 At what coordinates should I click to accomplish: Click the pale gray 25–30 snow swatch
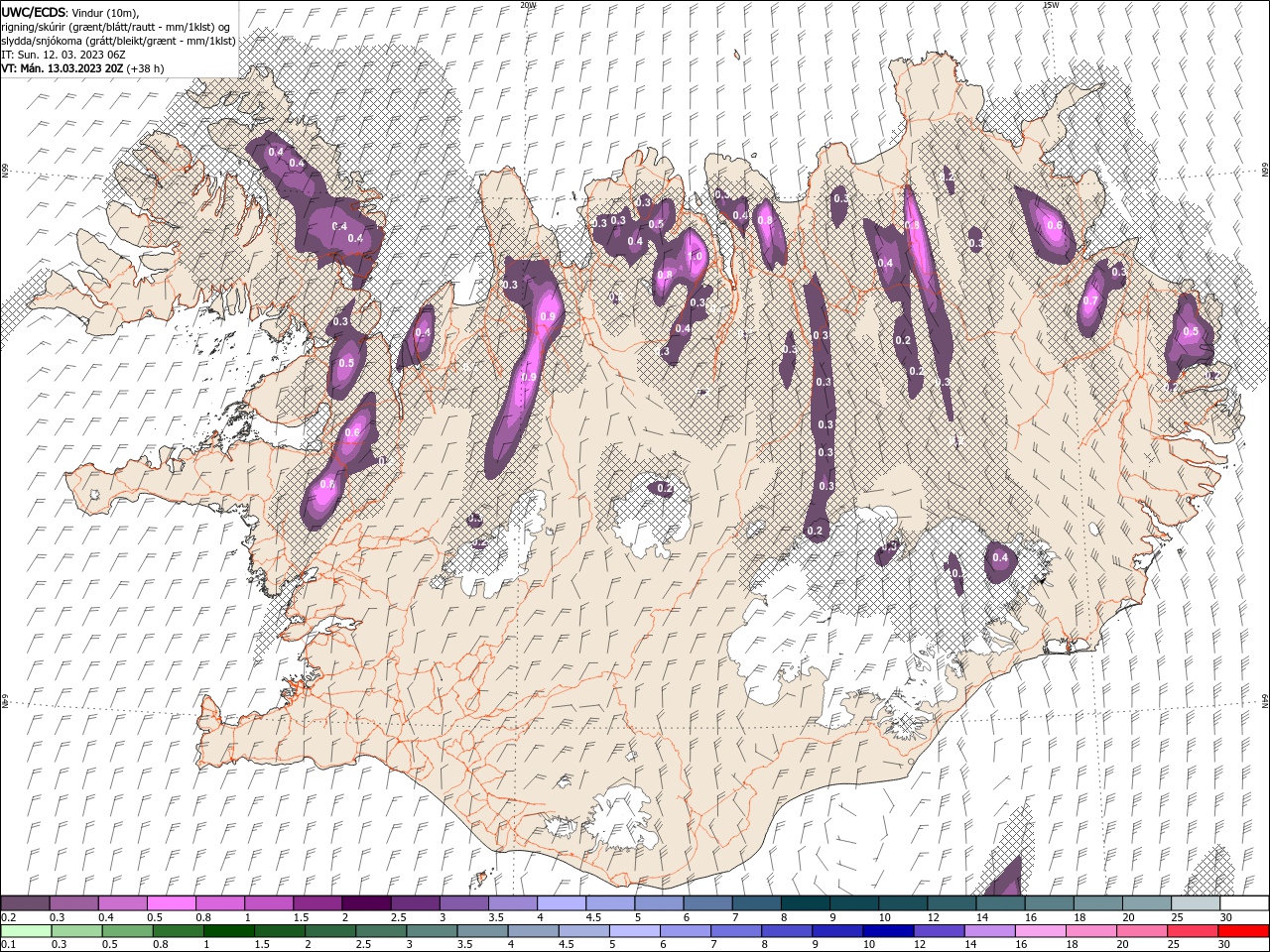pos(1196,903)
